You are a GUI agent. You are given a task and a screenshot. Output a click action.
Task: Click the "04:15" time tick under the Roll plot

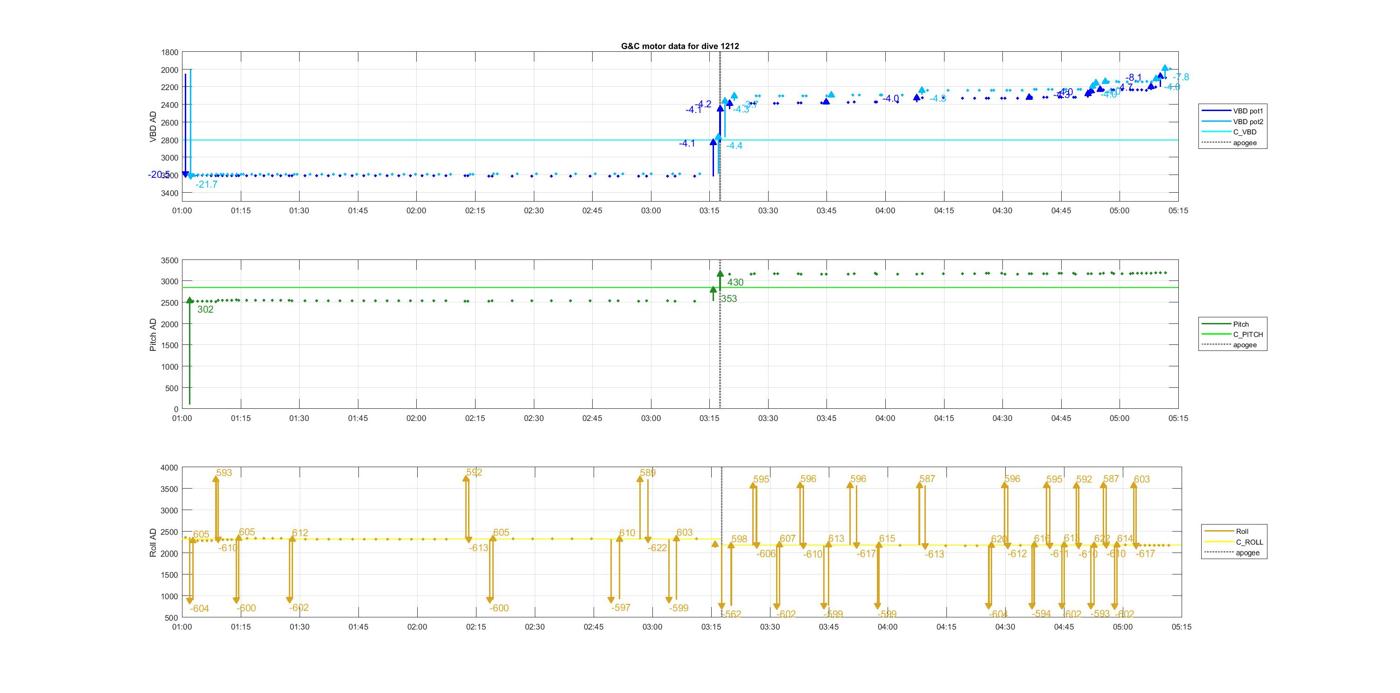coord(946,627)
